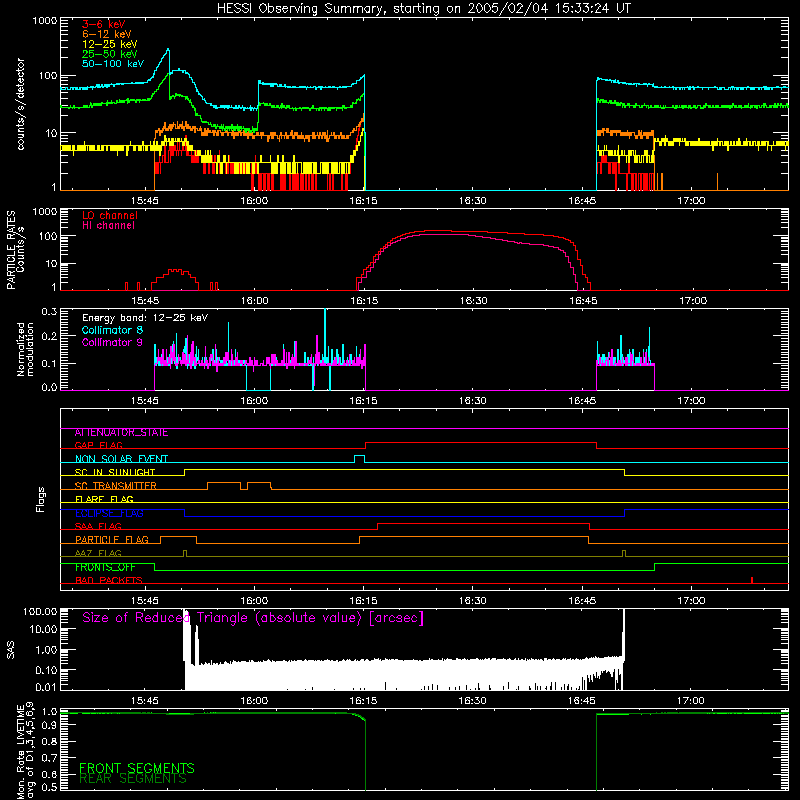The height and width of the screenshot is (800, 800).
Task: Click the red BAD_PACKETS spike after 17:00
Action: (752, 580)
